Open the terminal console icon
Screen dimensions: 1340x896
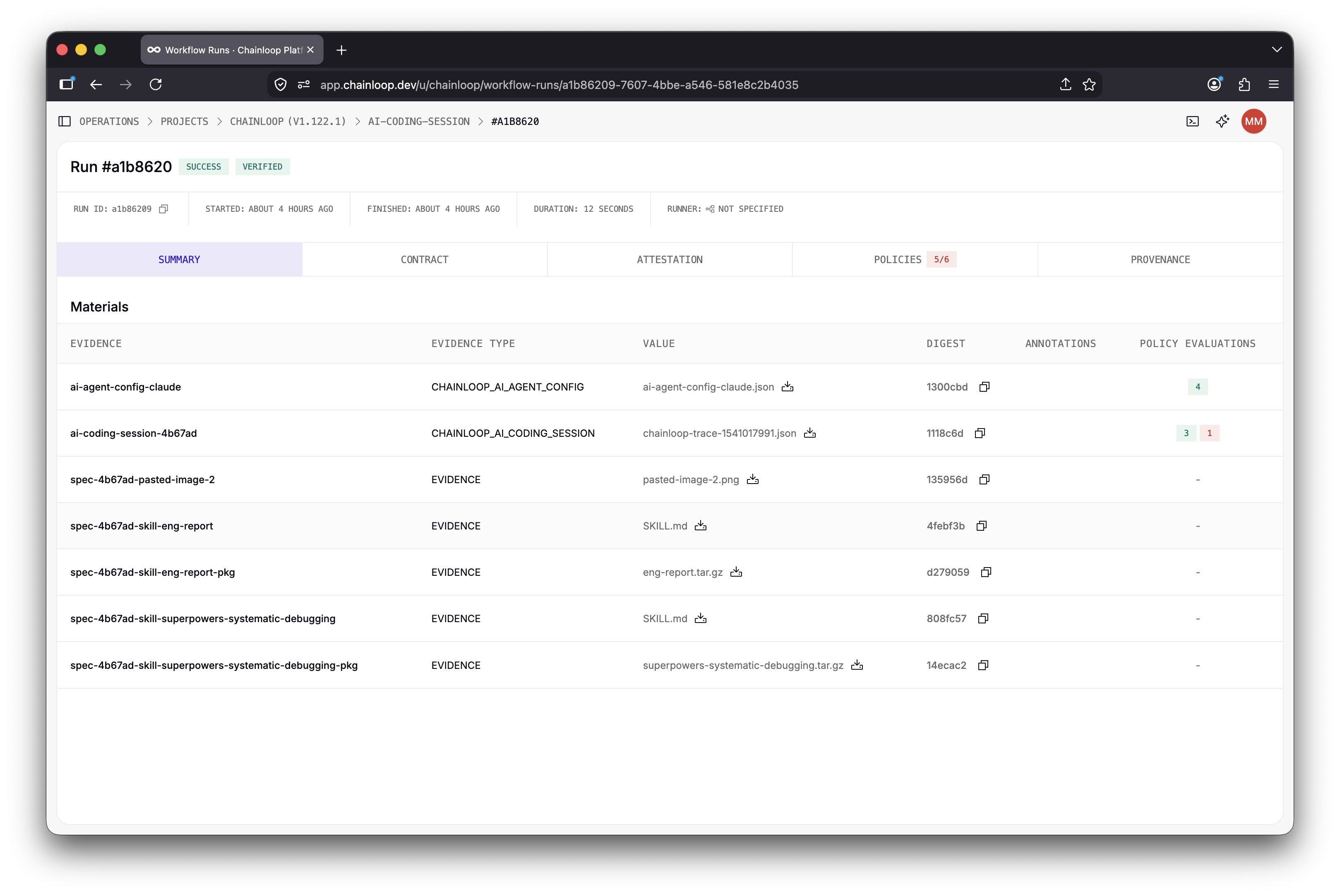[1192, 121]
